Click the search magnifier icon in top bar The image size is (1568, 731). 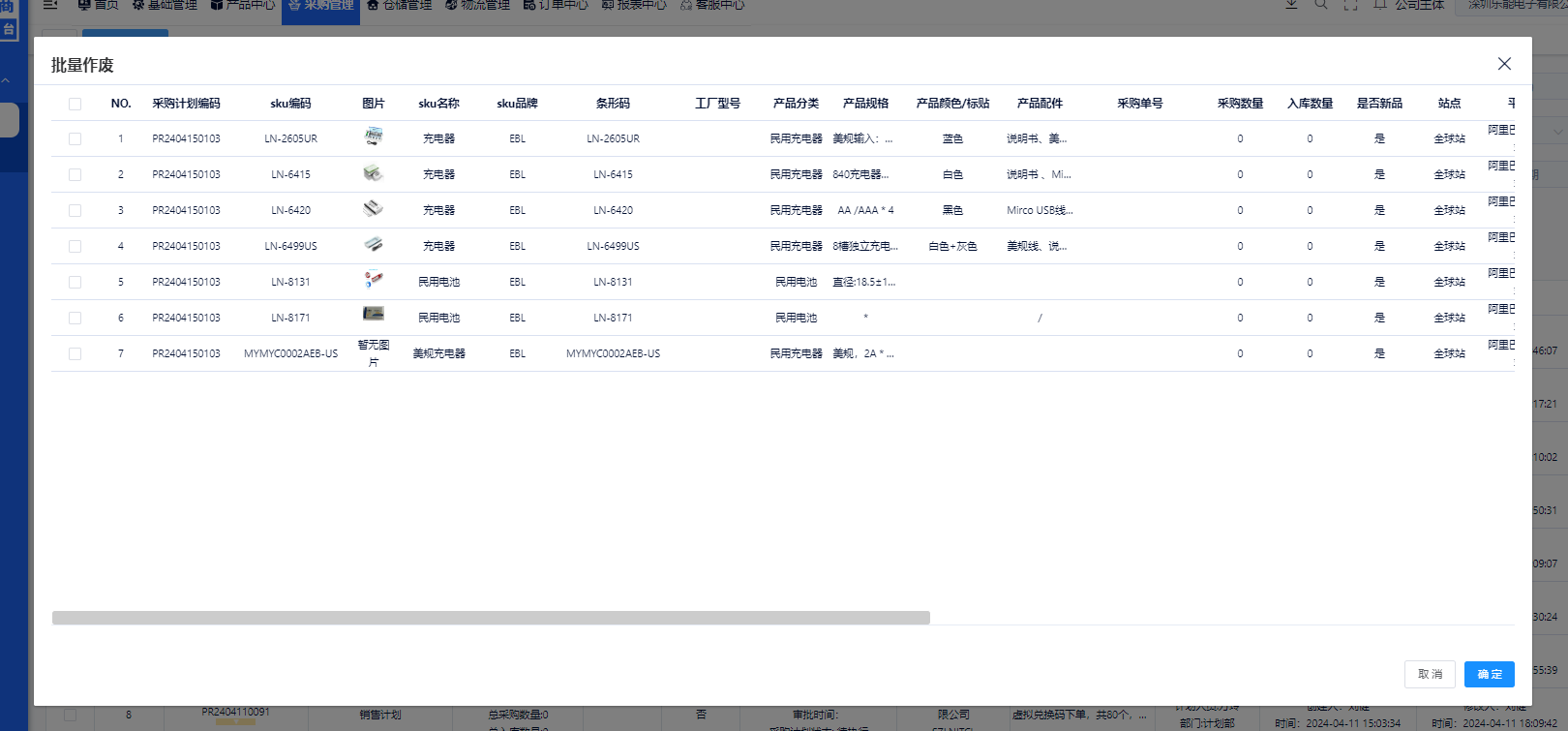coord(1321,5)
